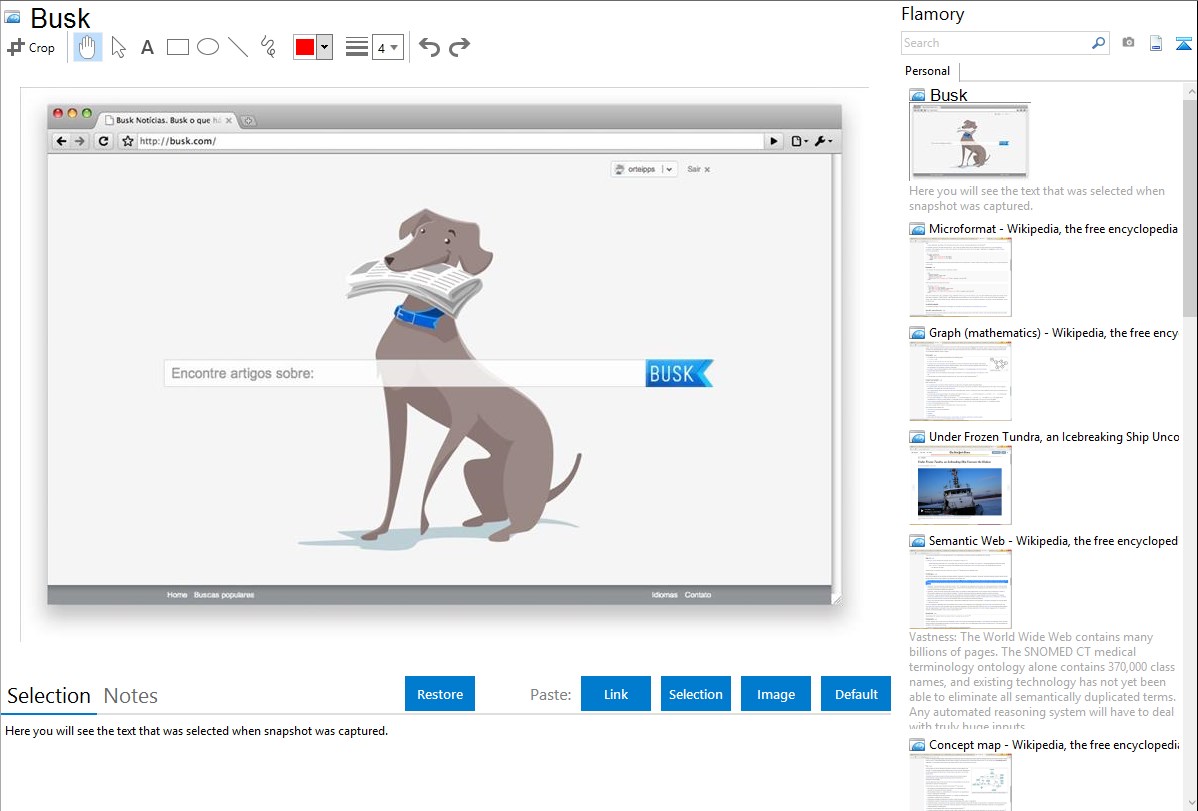Image resolution: width=1198 pixels, height=811 pixels.
Task: Open the line thickness dropdown showing 4
Action: coord(387,47)
